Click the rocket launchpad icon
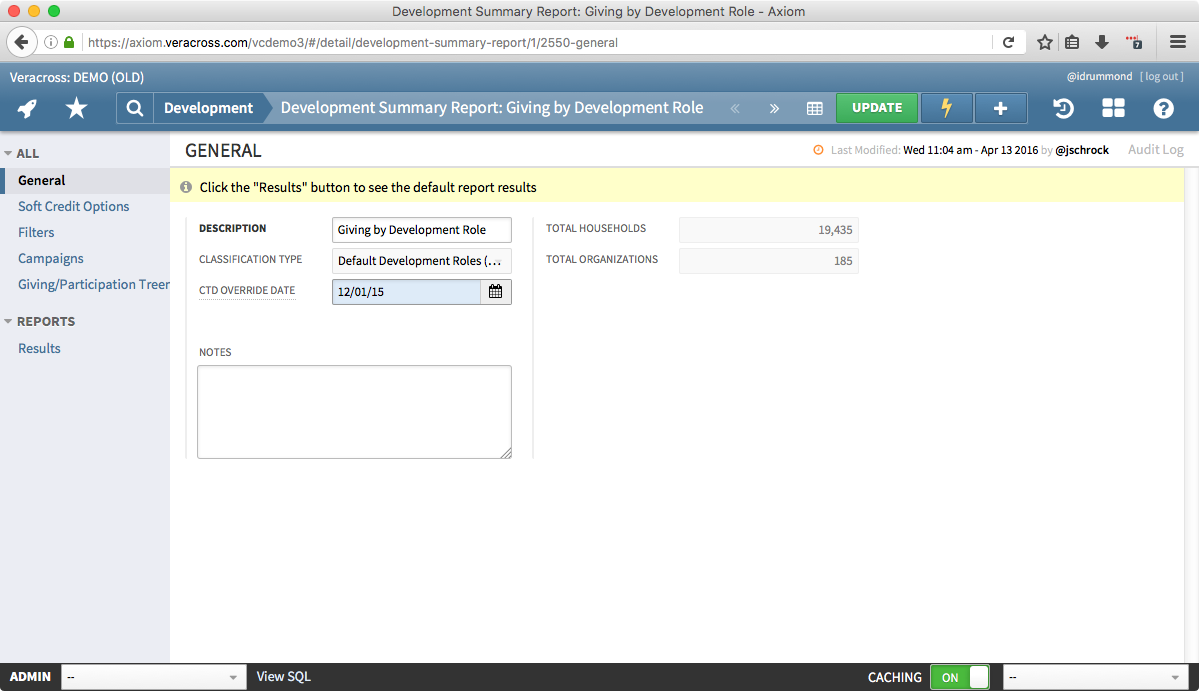 tap(27, 108)
